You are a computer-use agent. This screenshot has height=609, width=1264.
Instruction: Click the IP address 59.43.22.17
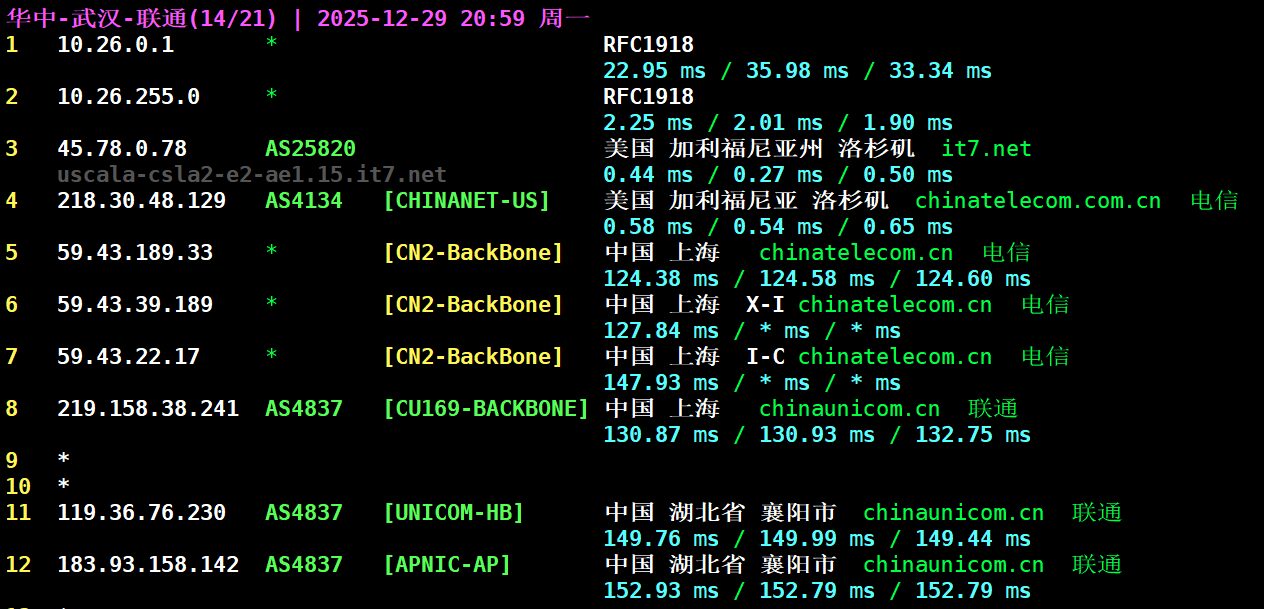[128, 357]
